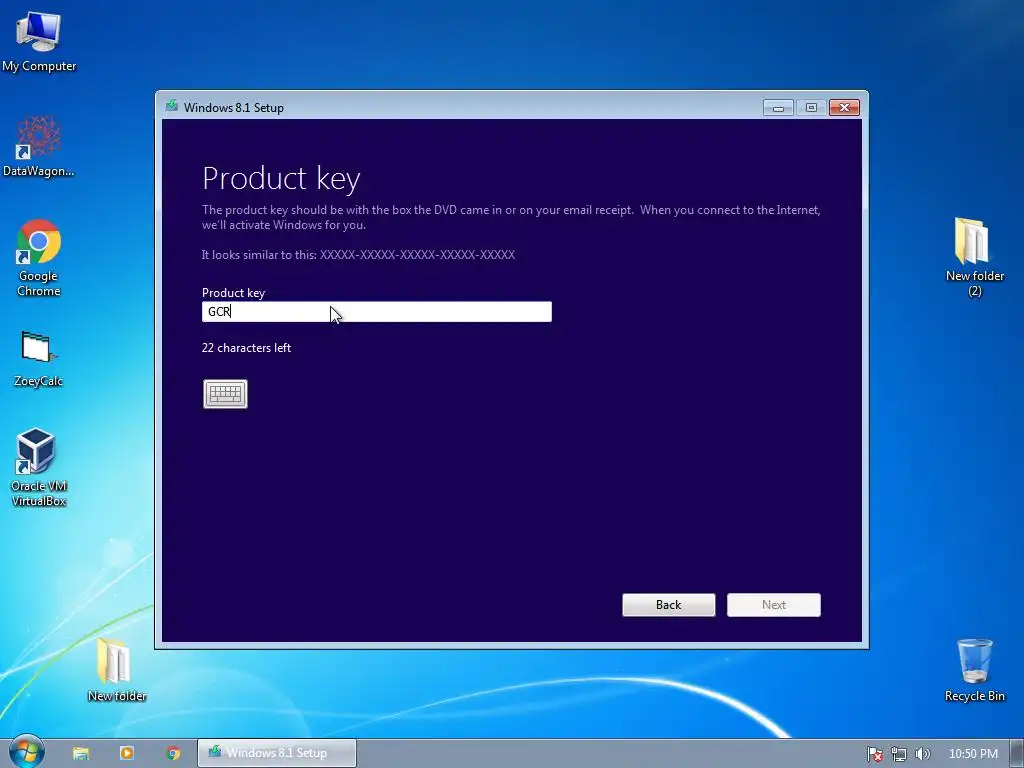This screenshot has height=768, width=1024.
Task: Open the Windows Start menu orb
Action: click(27, 752)
